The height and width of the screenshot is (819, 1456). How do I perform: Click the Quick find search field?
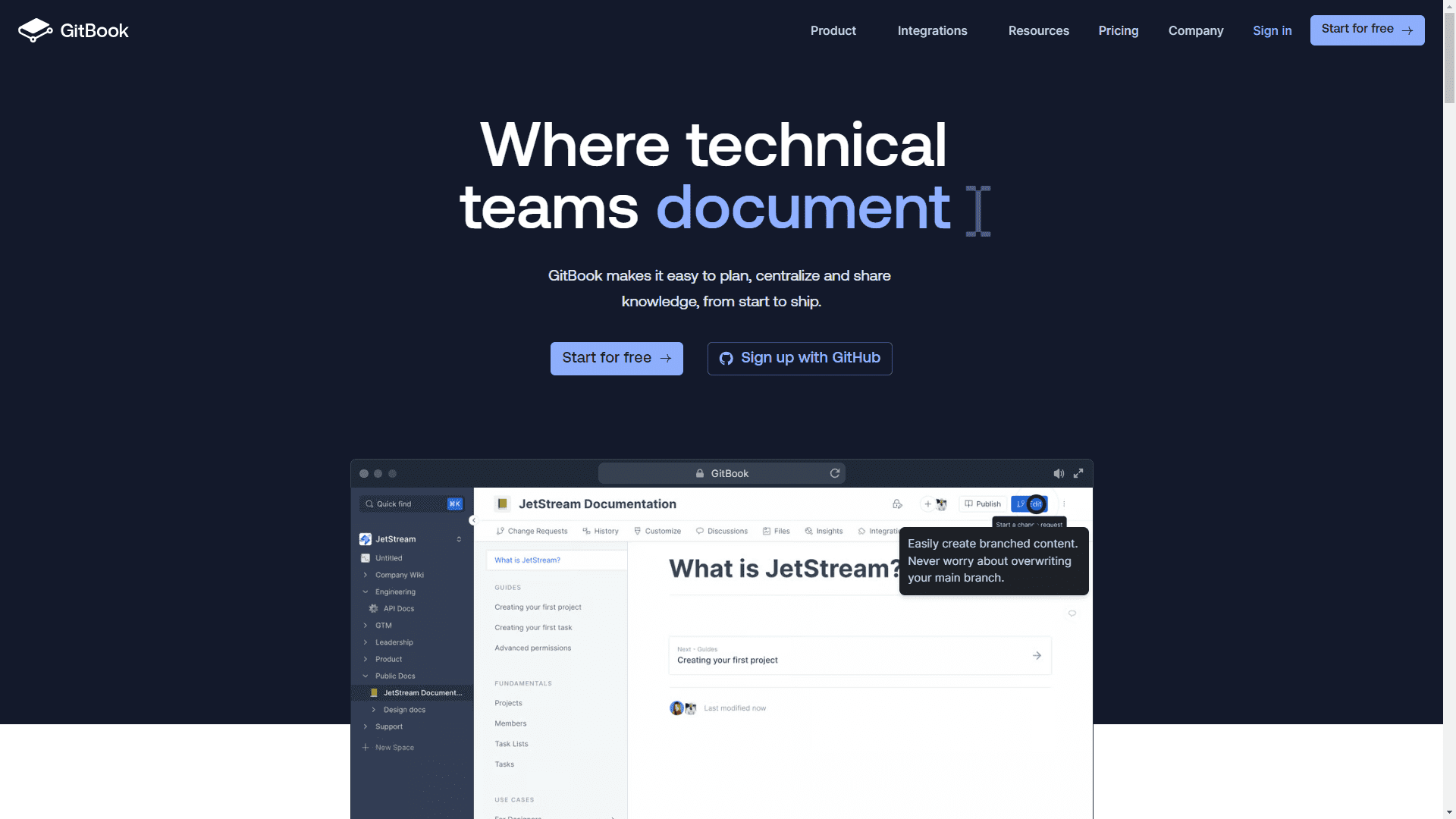[412, 504]
